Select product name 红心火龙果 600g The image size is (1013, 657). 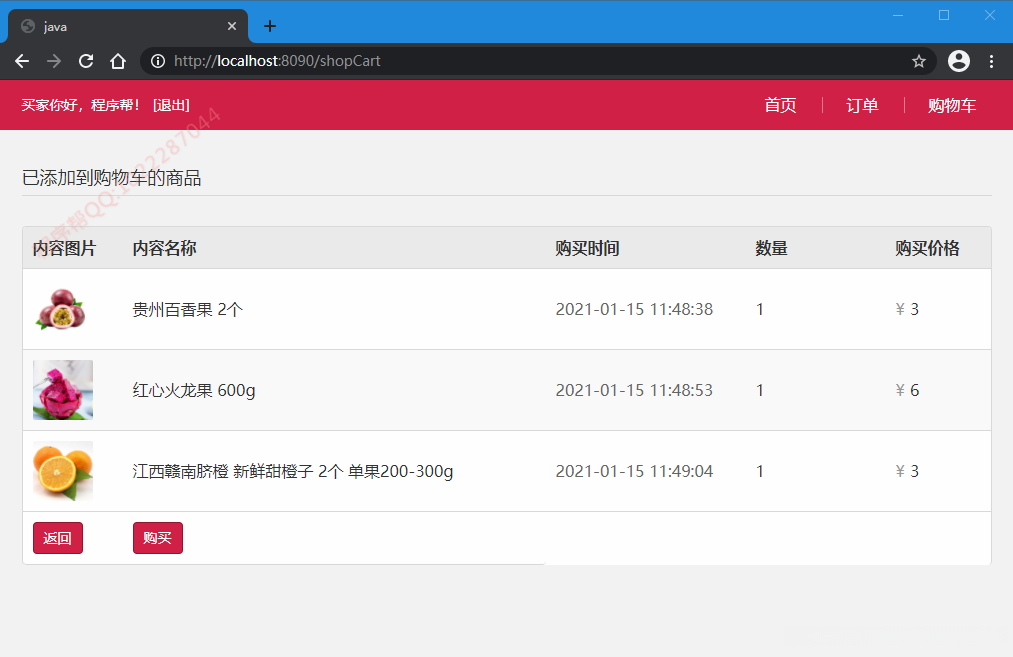[x=194, y=390]
